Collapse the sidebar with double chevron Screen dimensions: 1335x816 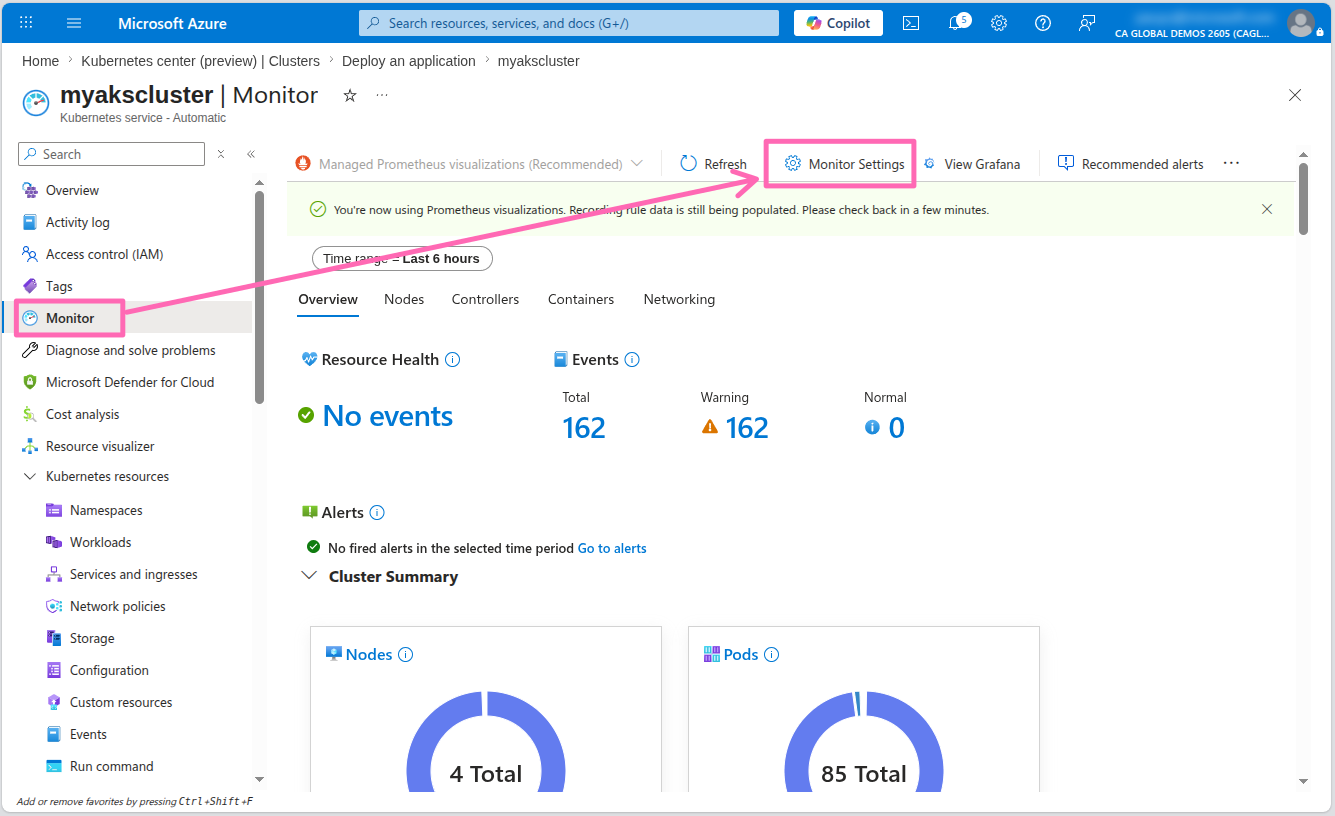251,154
